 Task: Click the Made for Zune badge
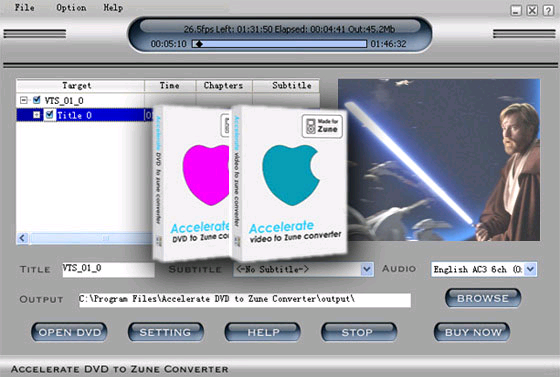[x=322, y=126]
